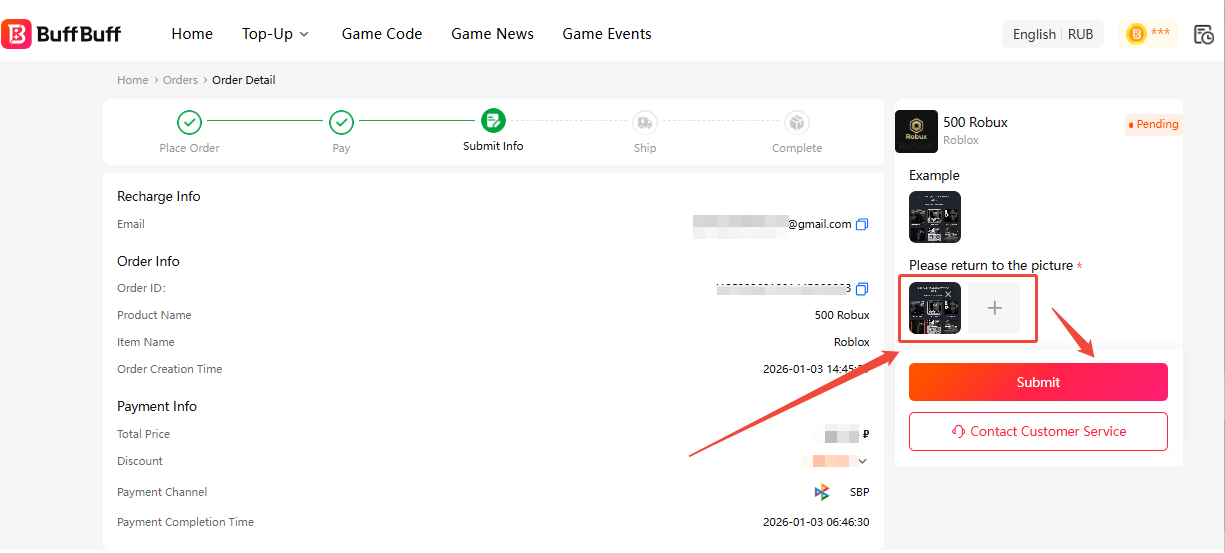Open order history clock icon in header
Image resolution: width=1225 pixels, height=553 pixels.
pyautogui.click(x=1204, y=34)
